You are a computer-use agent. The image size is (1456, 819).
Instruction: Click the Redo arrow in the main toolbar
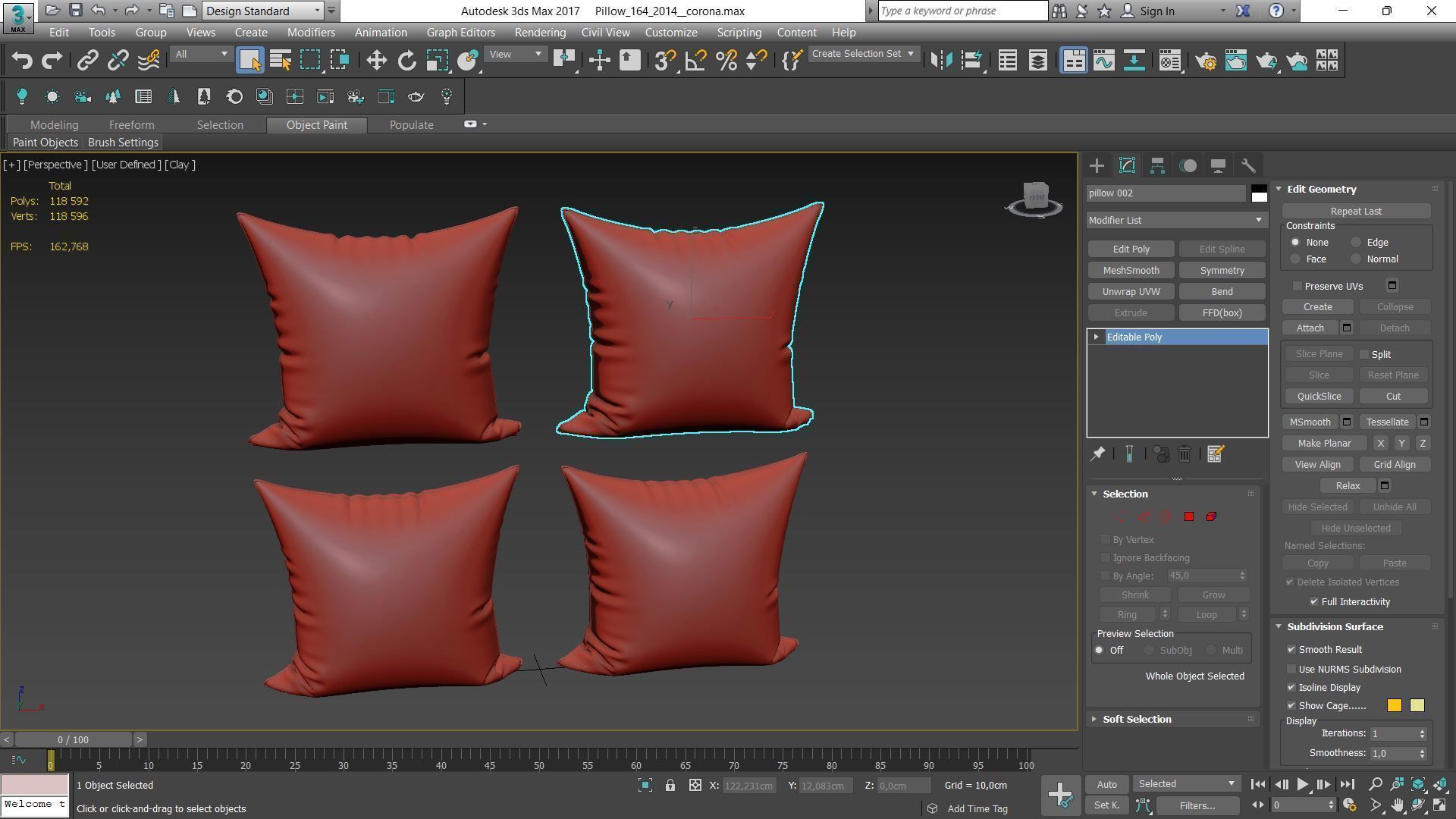pyautogui.click(x=52, y=61)
